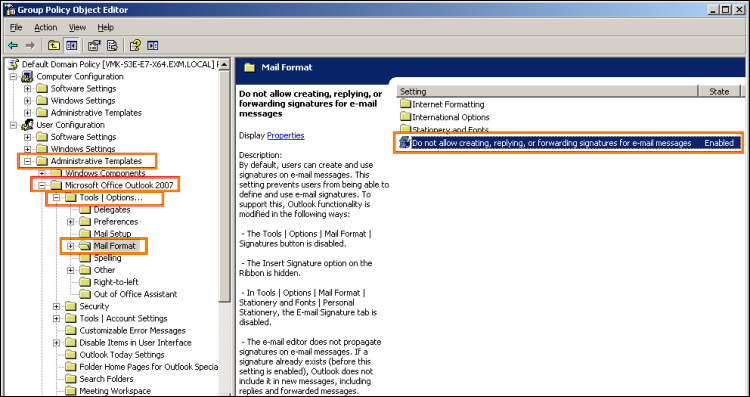Open the Help menu
Image resolution: width=750 pixels, height=397 pixels.
(106, 27)
